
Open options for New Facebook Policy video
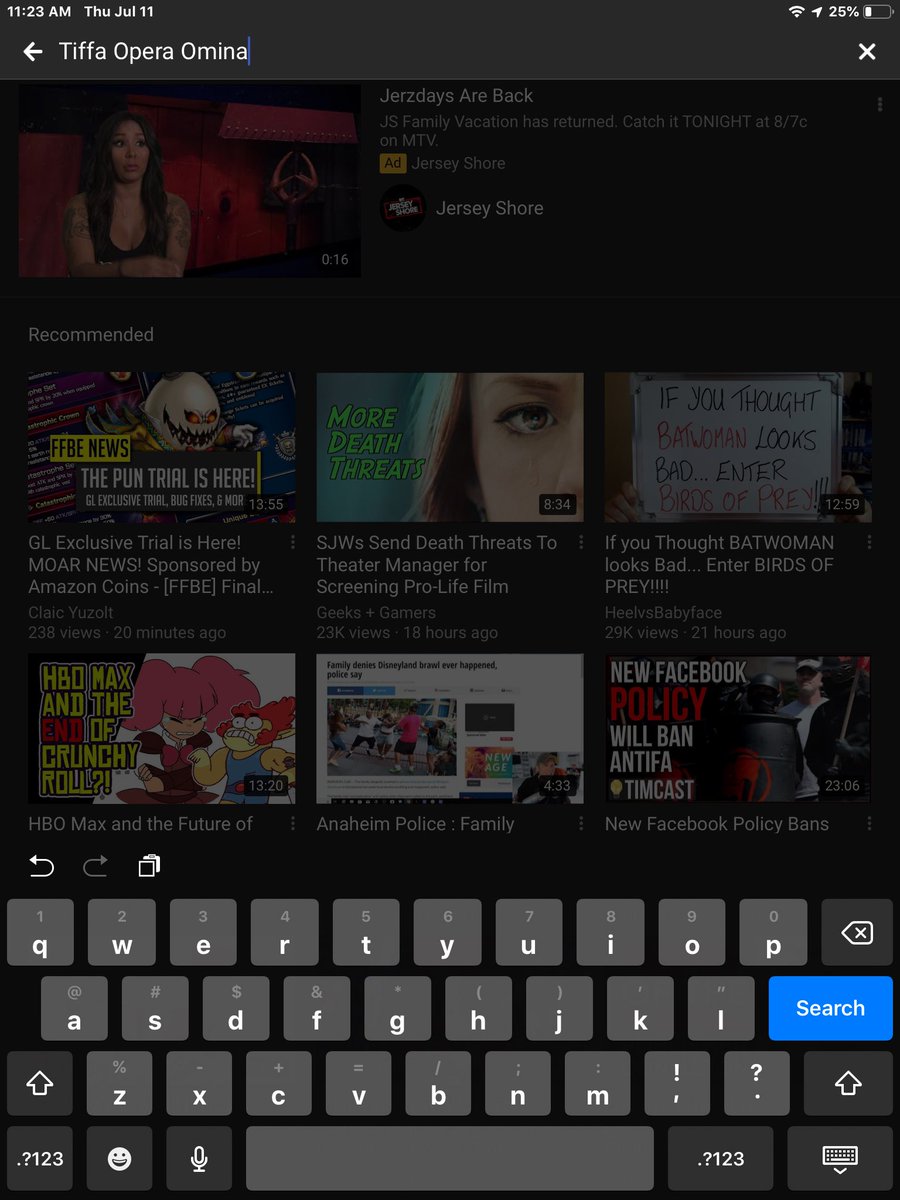869,824
